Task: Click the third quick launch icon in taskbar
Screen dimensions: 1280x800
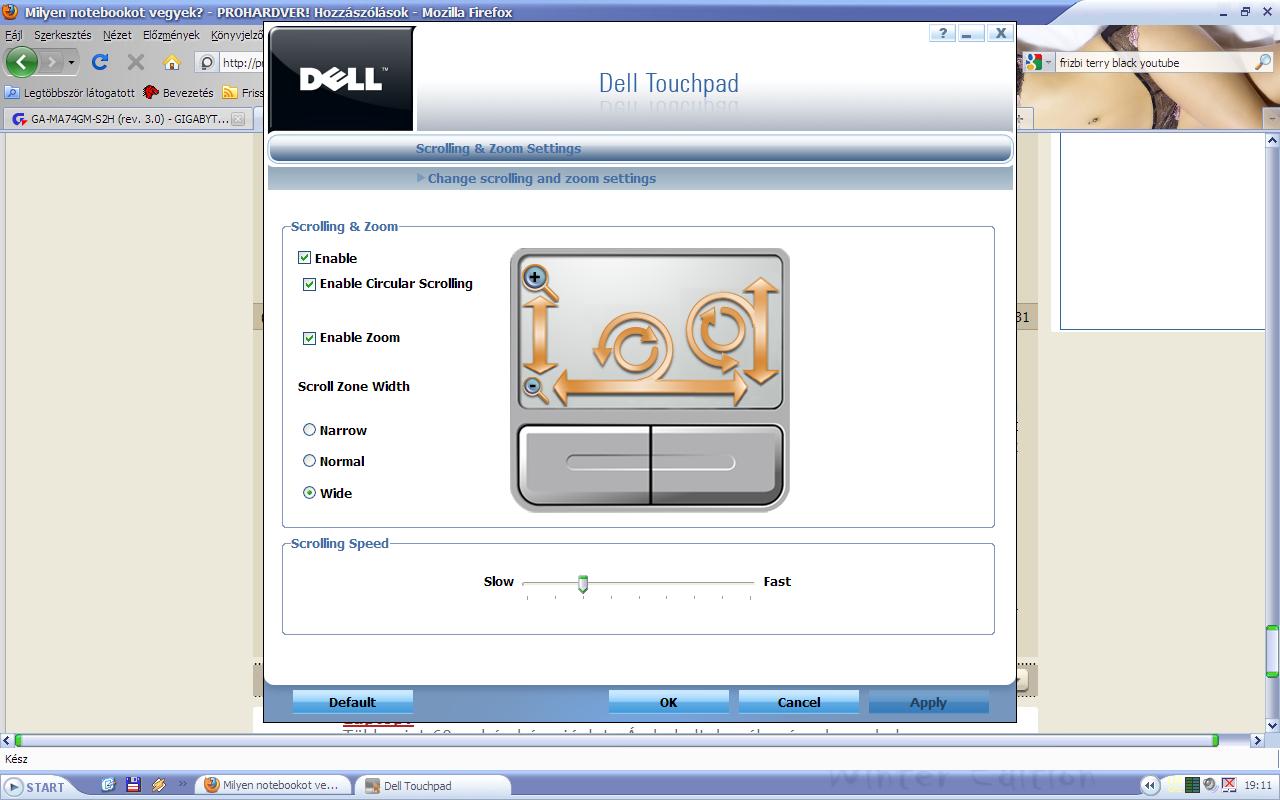Action: tap(157, 786)
